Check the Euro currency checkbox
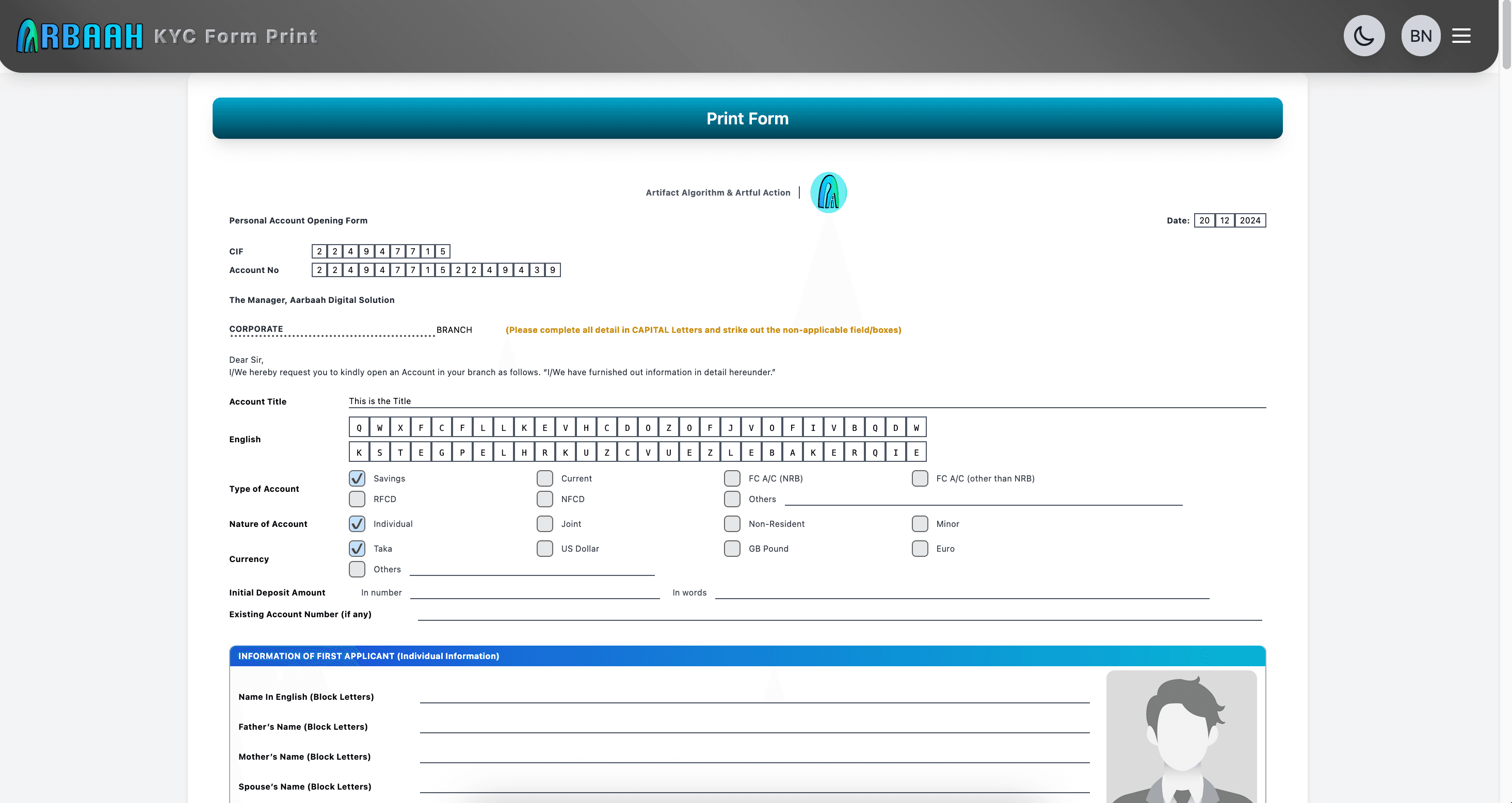 pyautogui.click(x=920, y=548)
